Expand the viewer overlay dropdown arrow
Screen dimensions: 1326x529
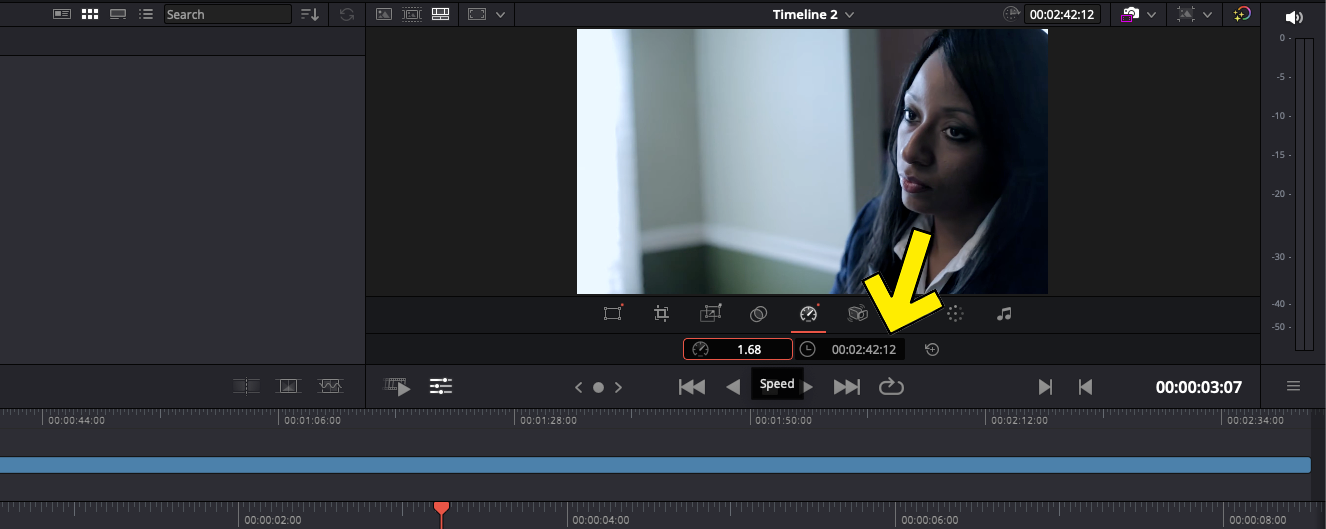coord(1208,14)
